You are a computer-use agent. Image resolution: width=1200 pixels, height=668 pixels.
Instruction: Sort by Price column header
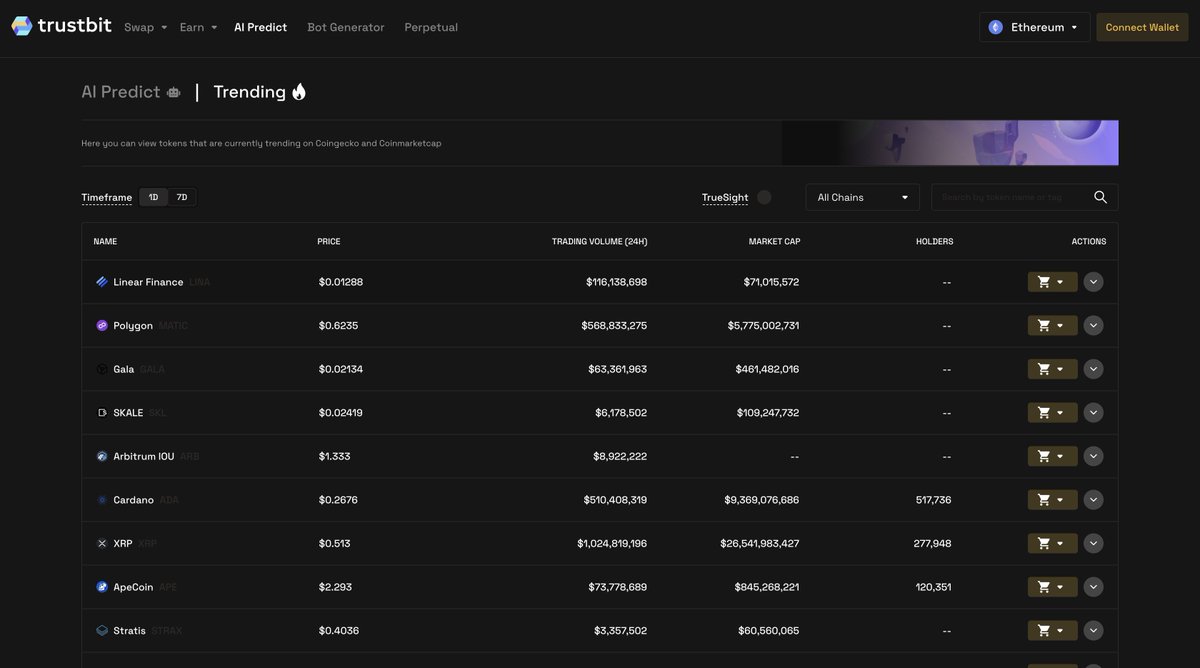(x=329, y=242)
